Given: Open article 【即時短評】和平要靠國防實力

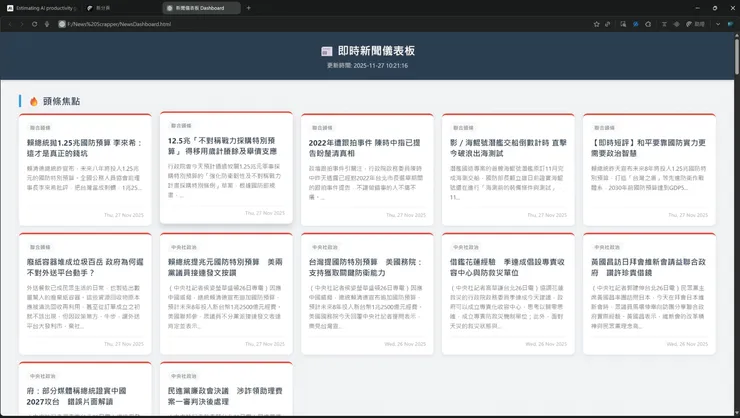Looking at the screenshot, I should [x=648, y=148].
